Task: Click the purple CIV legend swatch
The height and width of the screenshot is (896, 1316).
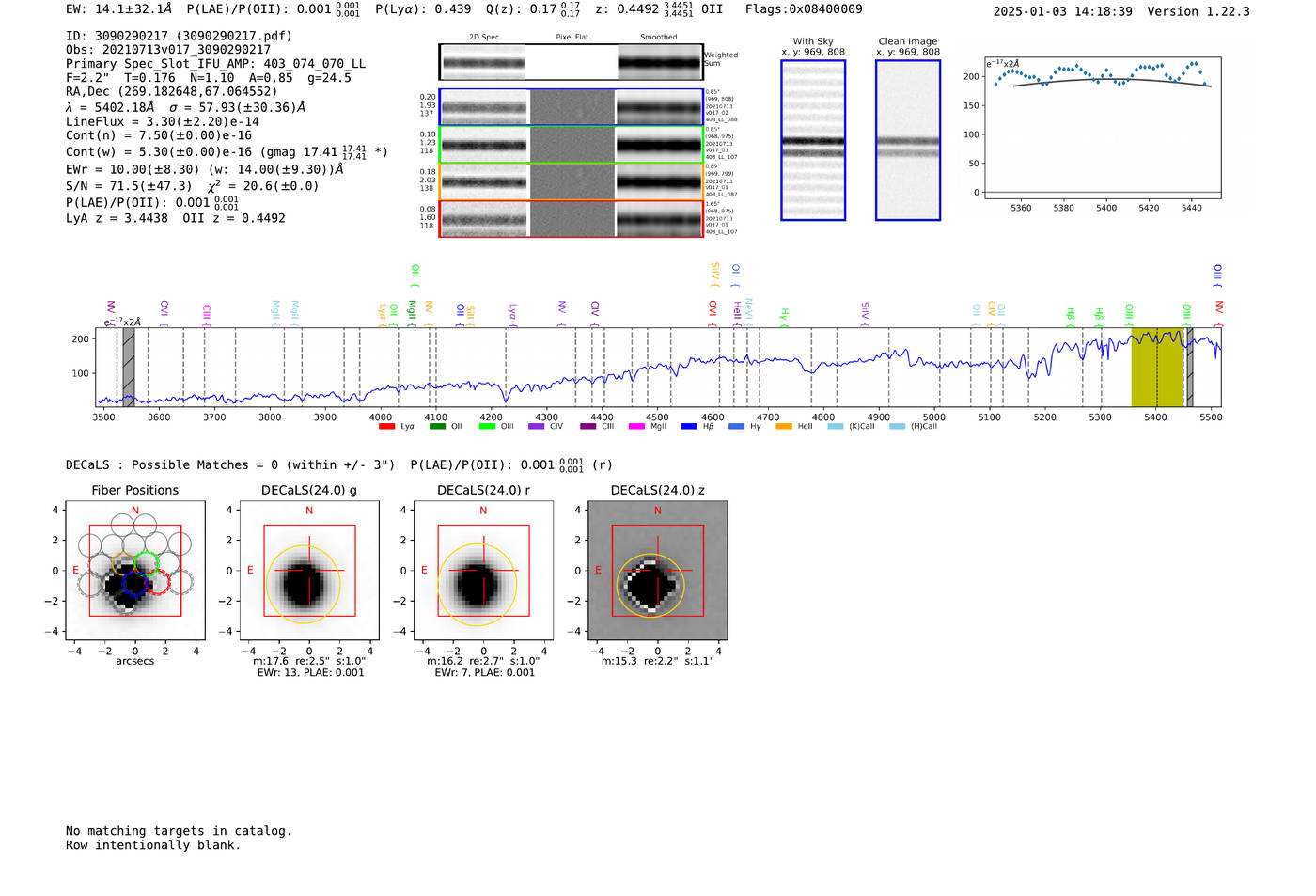Action: click(x=537, y=427)
